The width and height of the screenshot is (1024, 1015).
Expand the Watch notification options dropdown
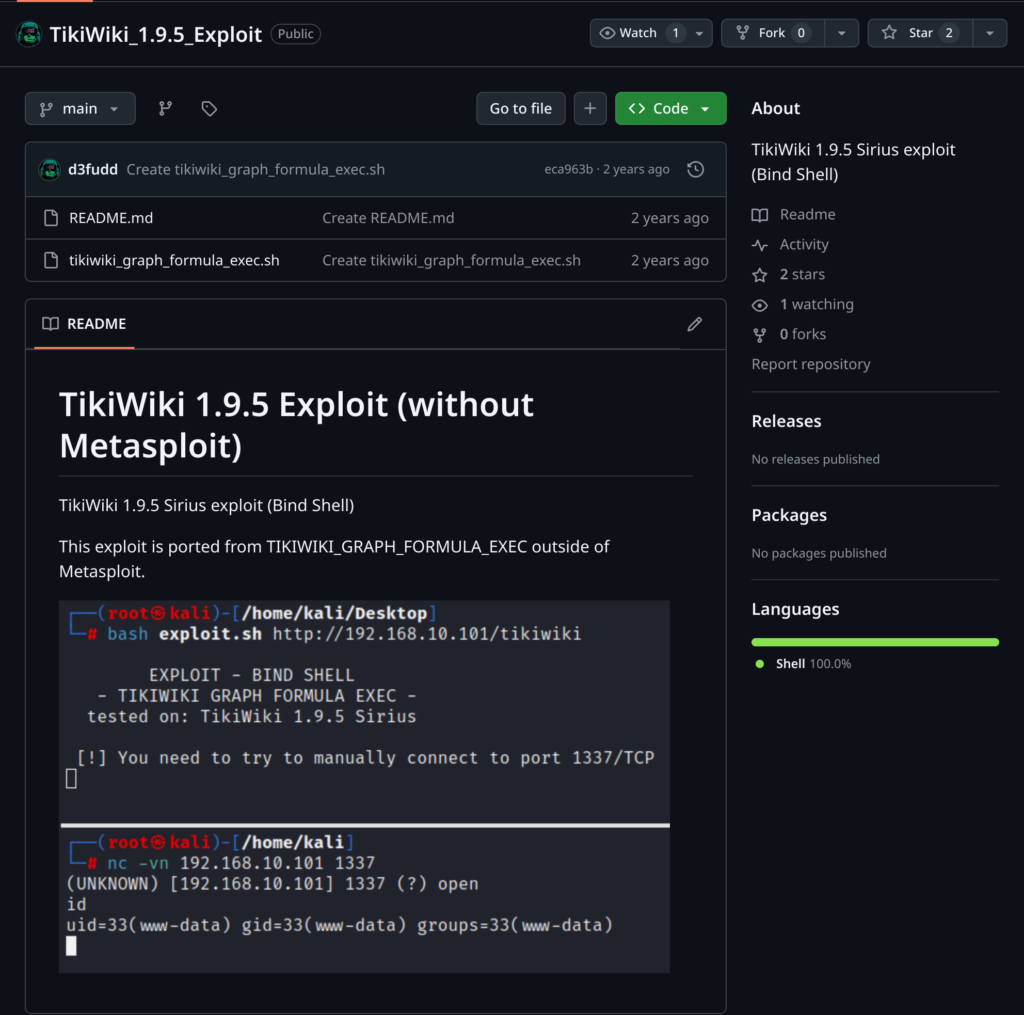coord(699,33)
